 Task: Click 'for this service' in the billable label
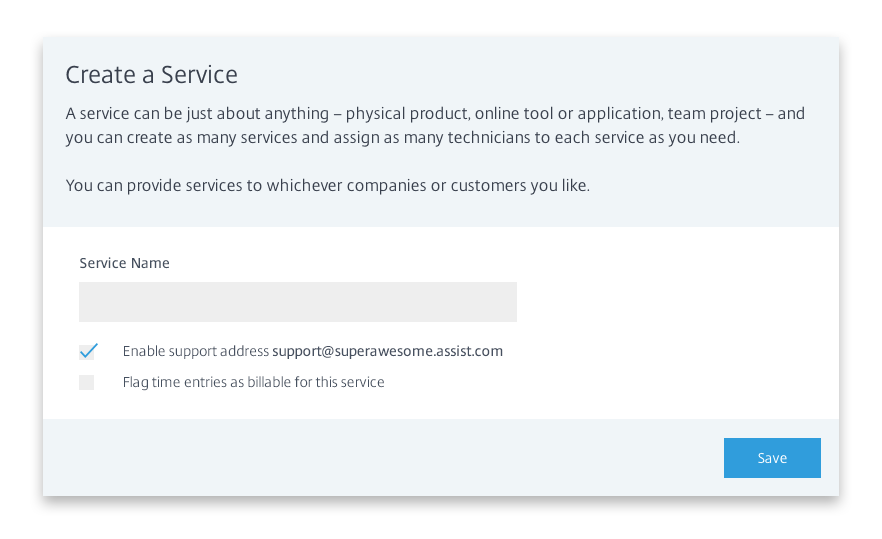(339, 382)
